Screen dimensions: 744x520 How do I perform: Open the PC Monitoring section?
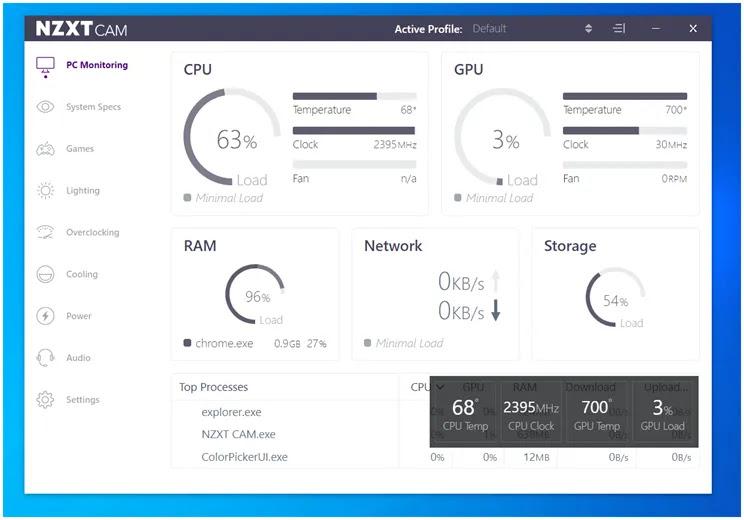pyautogui.click(x=97, y=65)
